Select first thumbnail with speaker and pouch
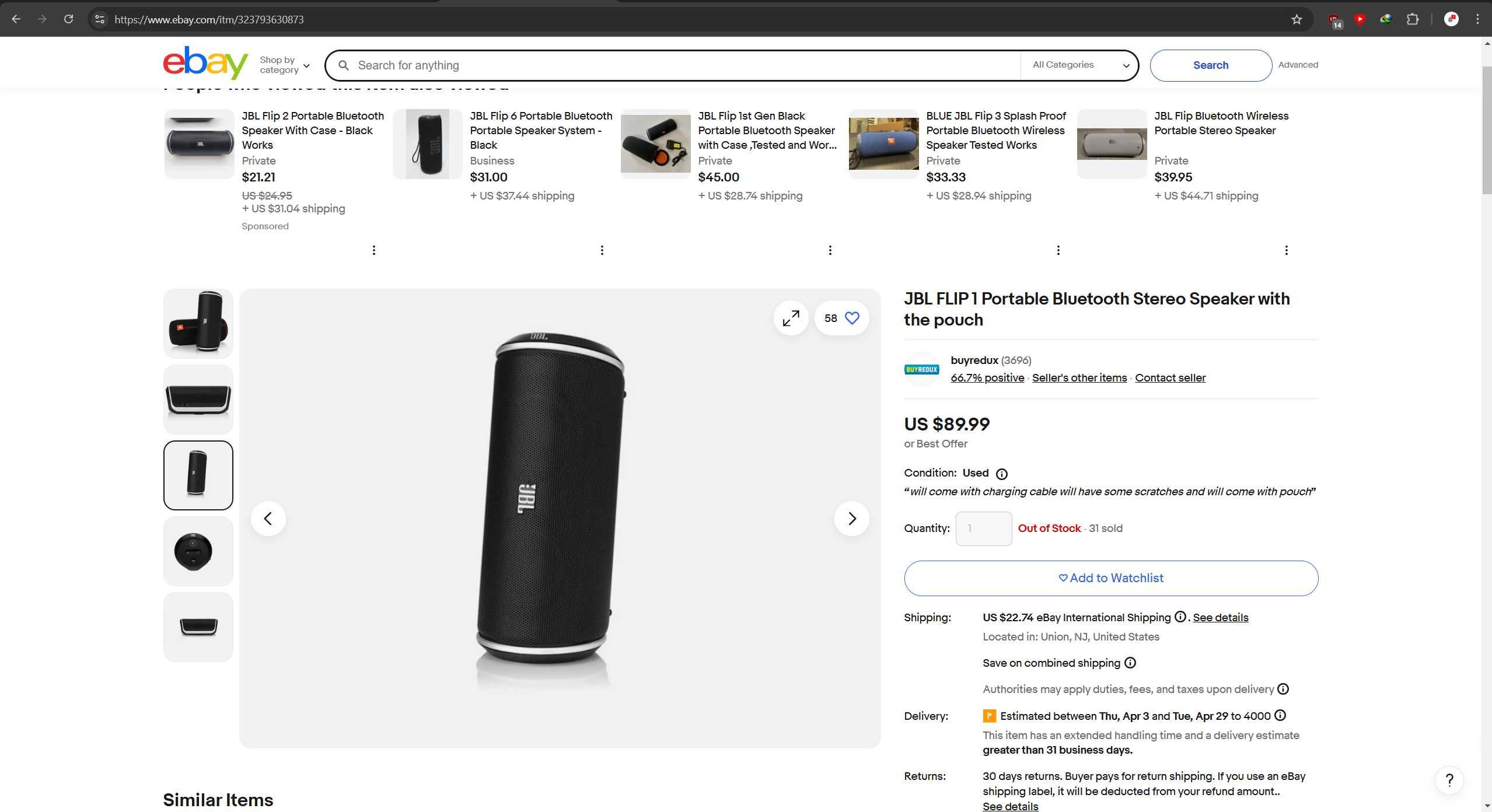The height and width of the screenshot is (812, 1492). [x=198, y=324]
